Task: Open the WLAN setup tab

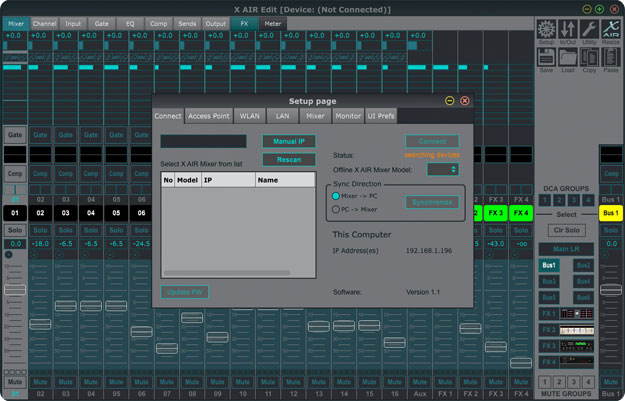Action: [250, 116]
